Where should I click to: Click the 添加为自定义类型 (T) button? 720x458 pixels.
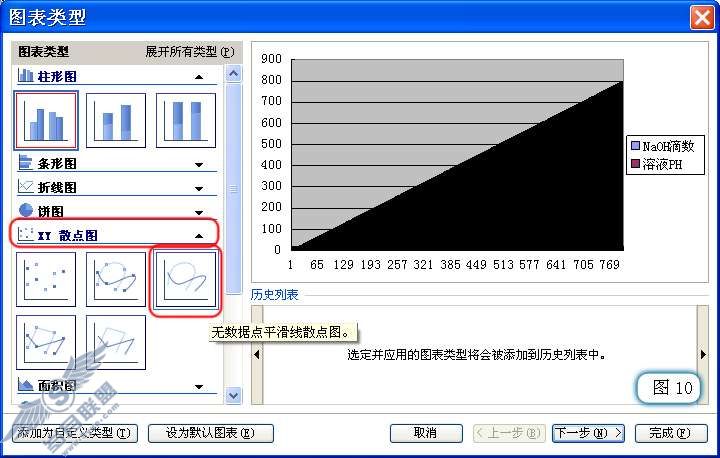74,433
